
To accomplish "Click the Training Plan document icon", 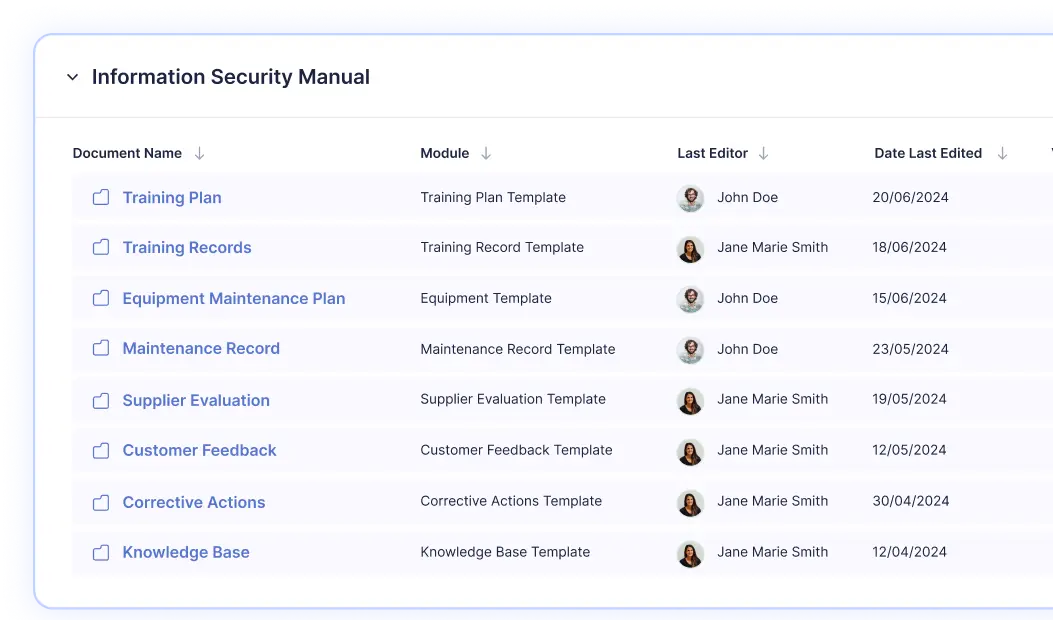I will [x=101, y=197].
